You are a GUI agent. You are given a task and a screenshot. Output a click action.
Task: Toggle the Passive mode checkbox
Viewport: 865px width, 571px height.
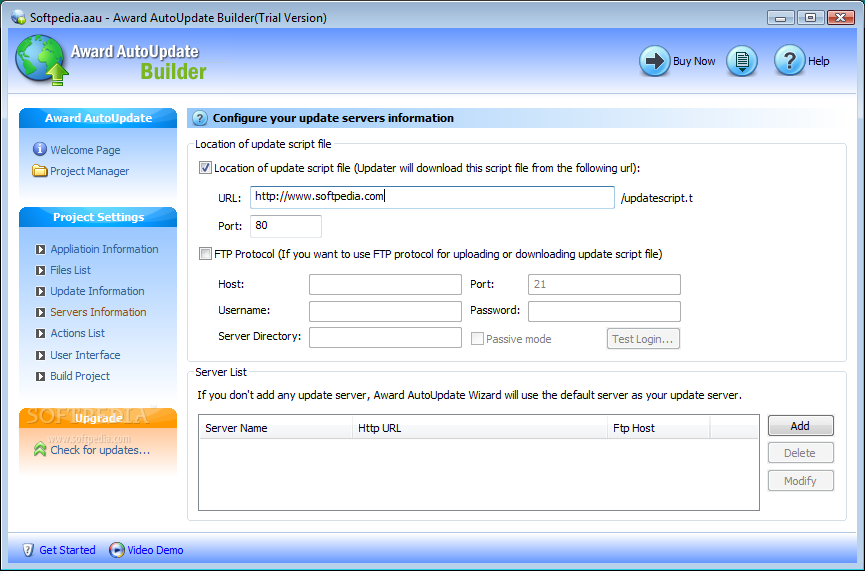point(477,339)
